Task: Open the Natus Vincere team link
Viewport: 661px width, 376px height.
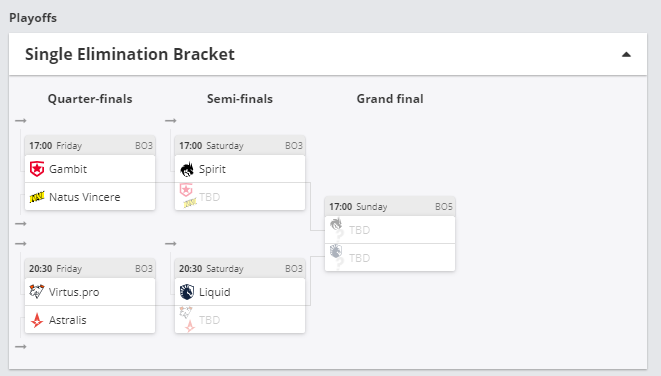Action: pos(85,197)
